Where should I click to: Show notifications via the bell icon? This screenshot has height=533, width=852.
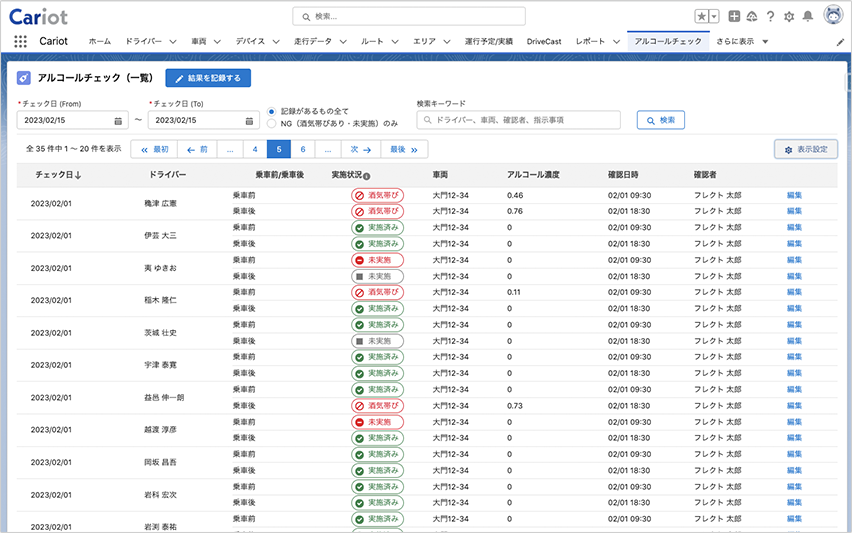click(x=807, y=16)
